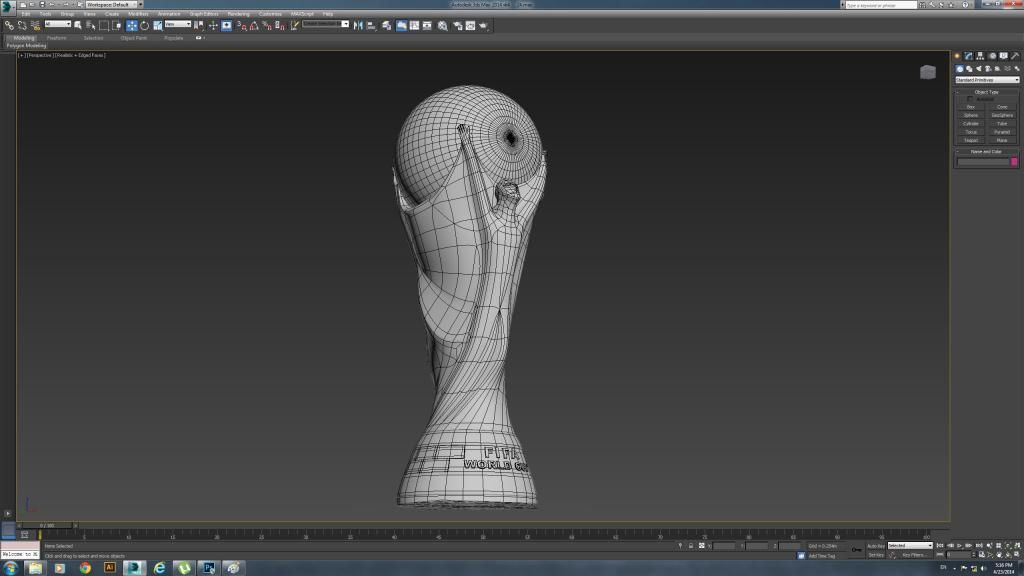Open the Standard Primitives category dropdown

point(987,80)
